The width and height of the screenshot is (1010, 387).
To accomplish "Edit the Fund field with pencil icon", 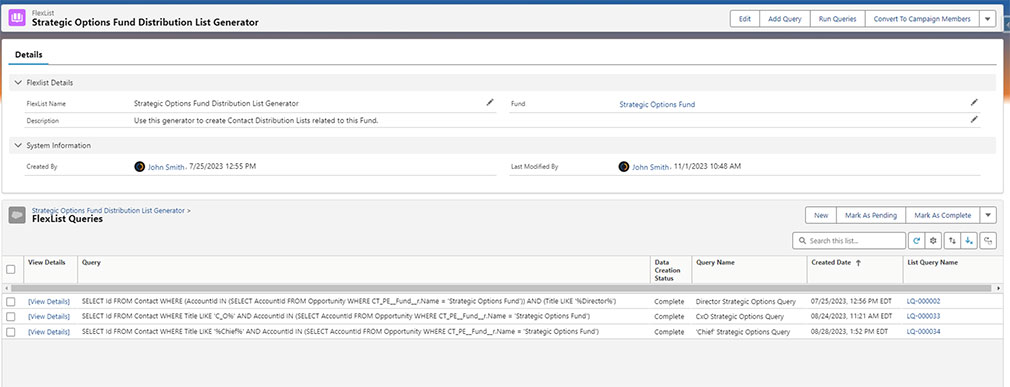I will tap(974, 102).
